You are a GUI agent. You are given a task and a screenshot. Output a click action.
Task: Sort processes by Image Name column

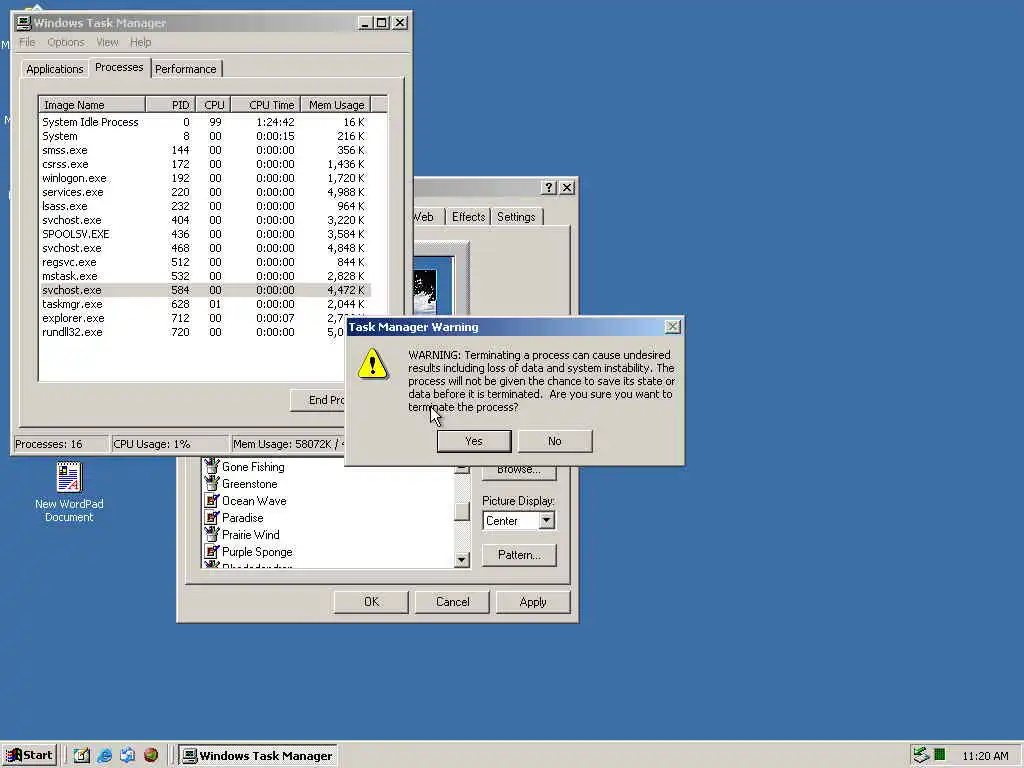coord(92,104)
